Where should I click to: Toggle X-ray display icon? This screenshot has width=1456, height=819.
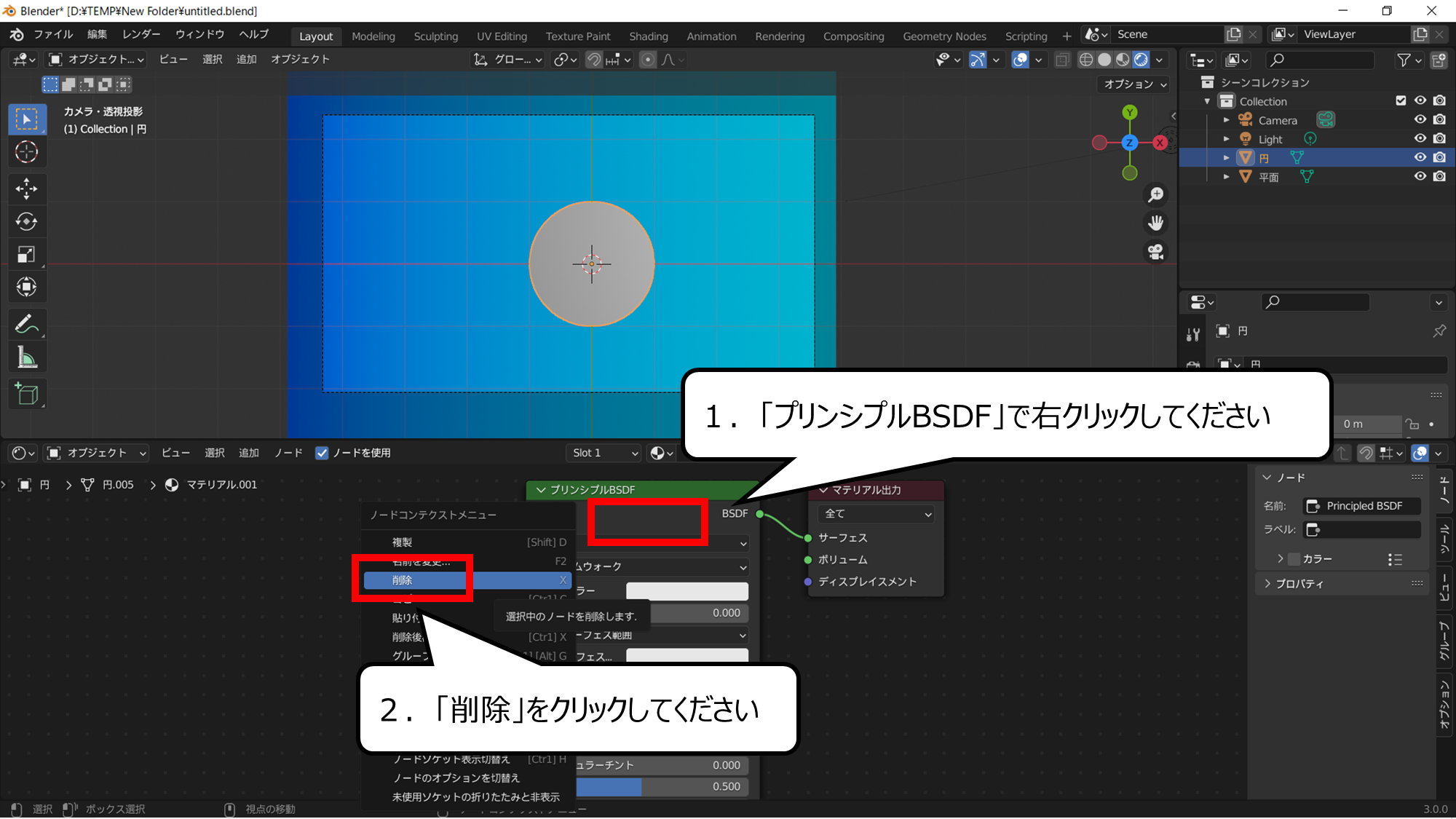tap(1062, 60)
